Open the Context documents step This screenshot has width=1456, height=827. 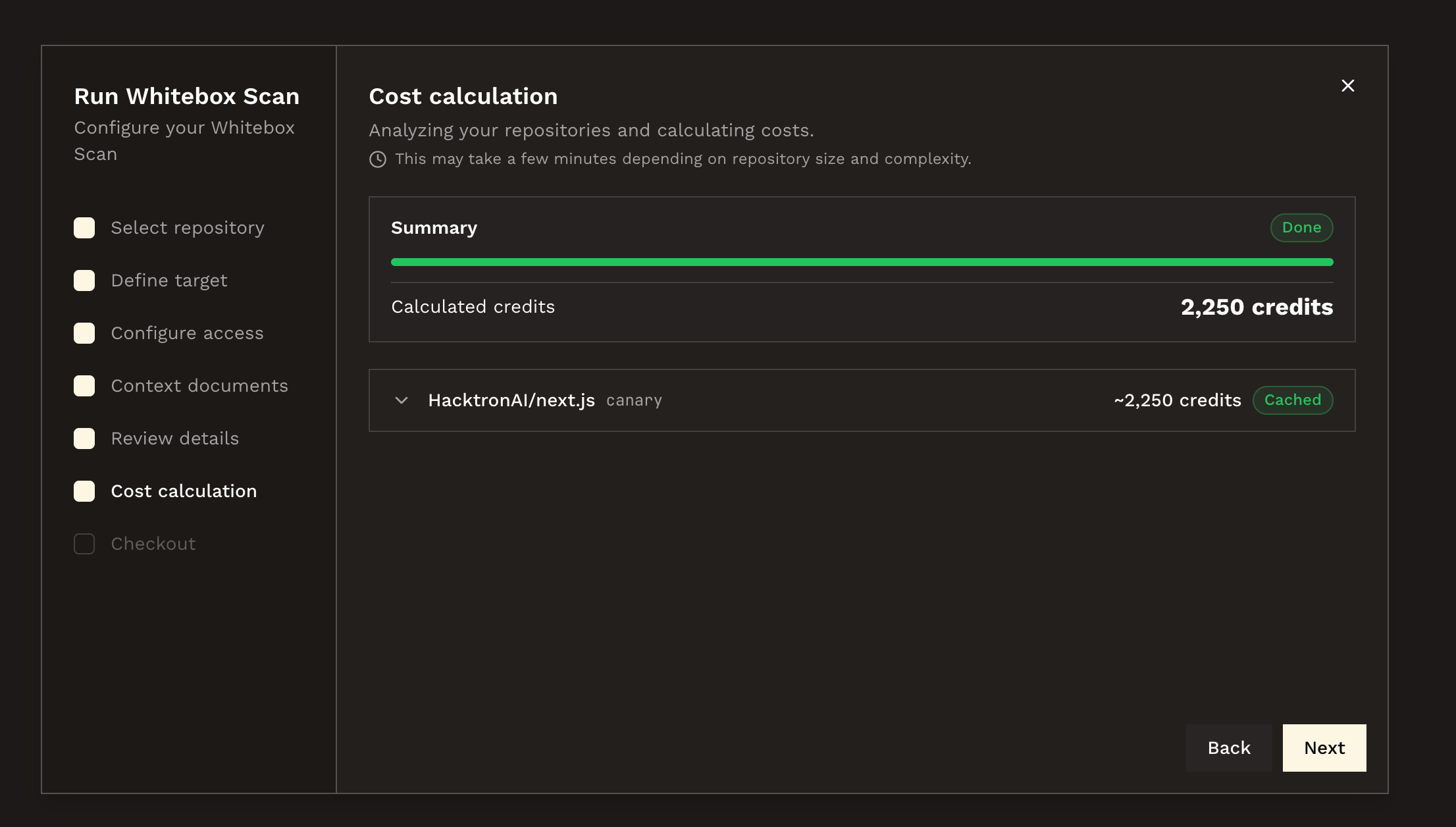pos(199,386)
